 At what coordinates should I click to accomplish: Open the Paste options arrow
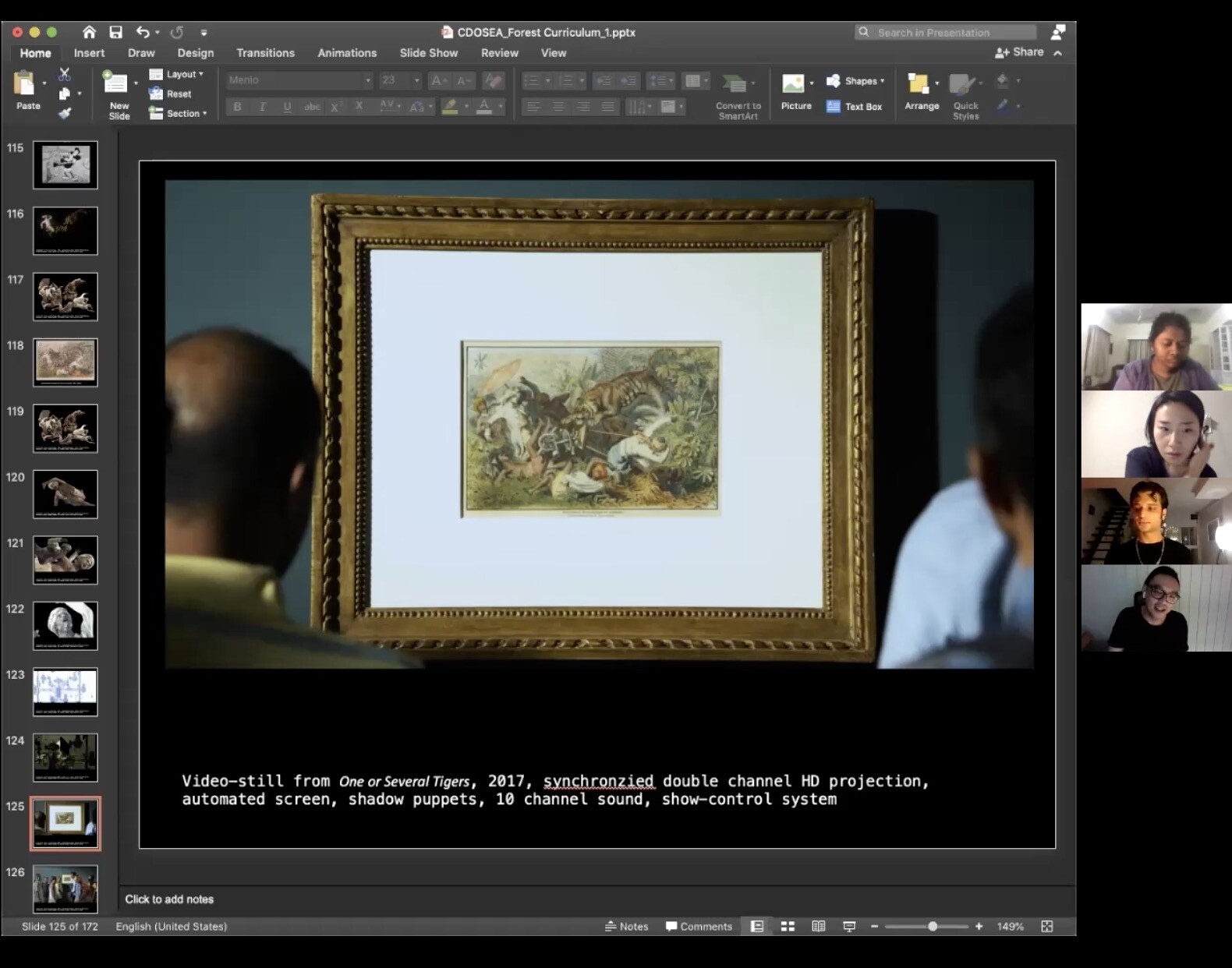44,82
